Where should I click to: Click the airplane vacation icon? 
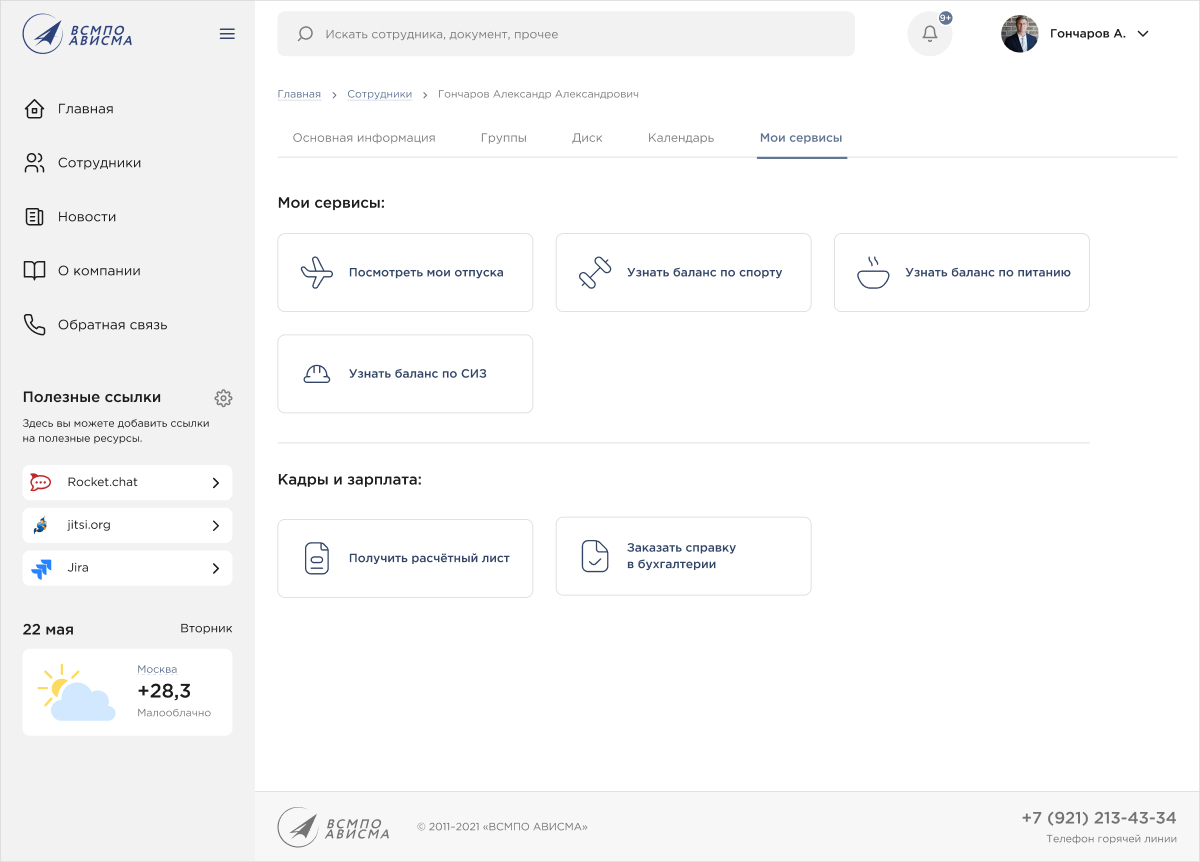317,273
